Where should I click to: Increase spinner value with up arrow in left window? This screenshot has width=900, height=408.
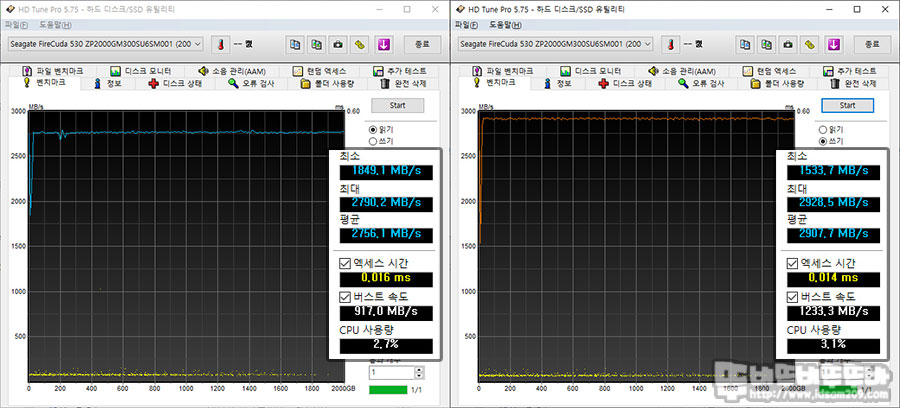pyautogui.click(x=420, y=370)
